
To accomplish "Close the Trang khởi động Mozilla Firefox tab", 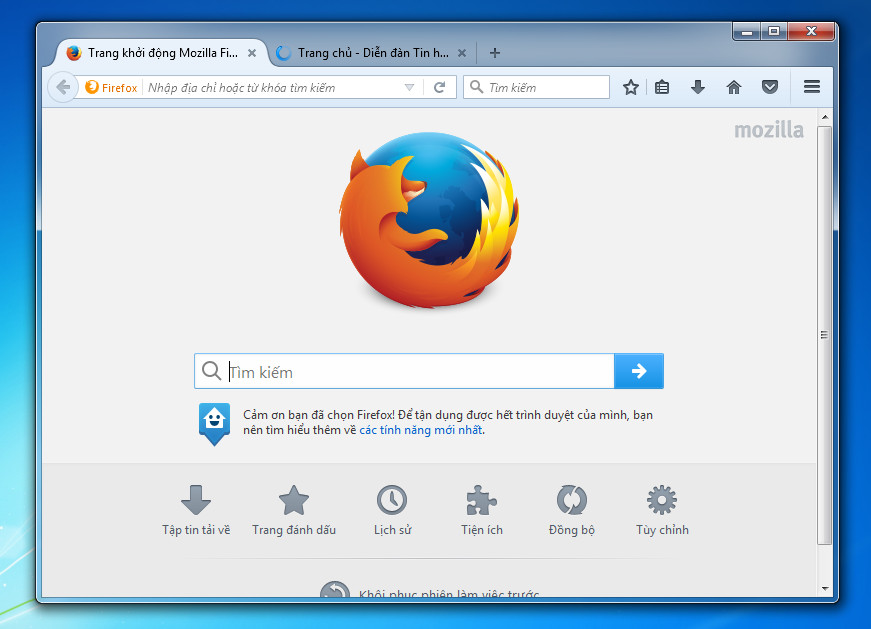I will coord(252,53).
